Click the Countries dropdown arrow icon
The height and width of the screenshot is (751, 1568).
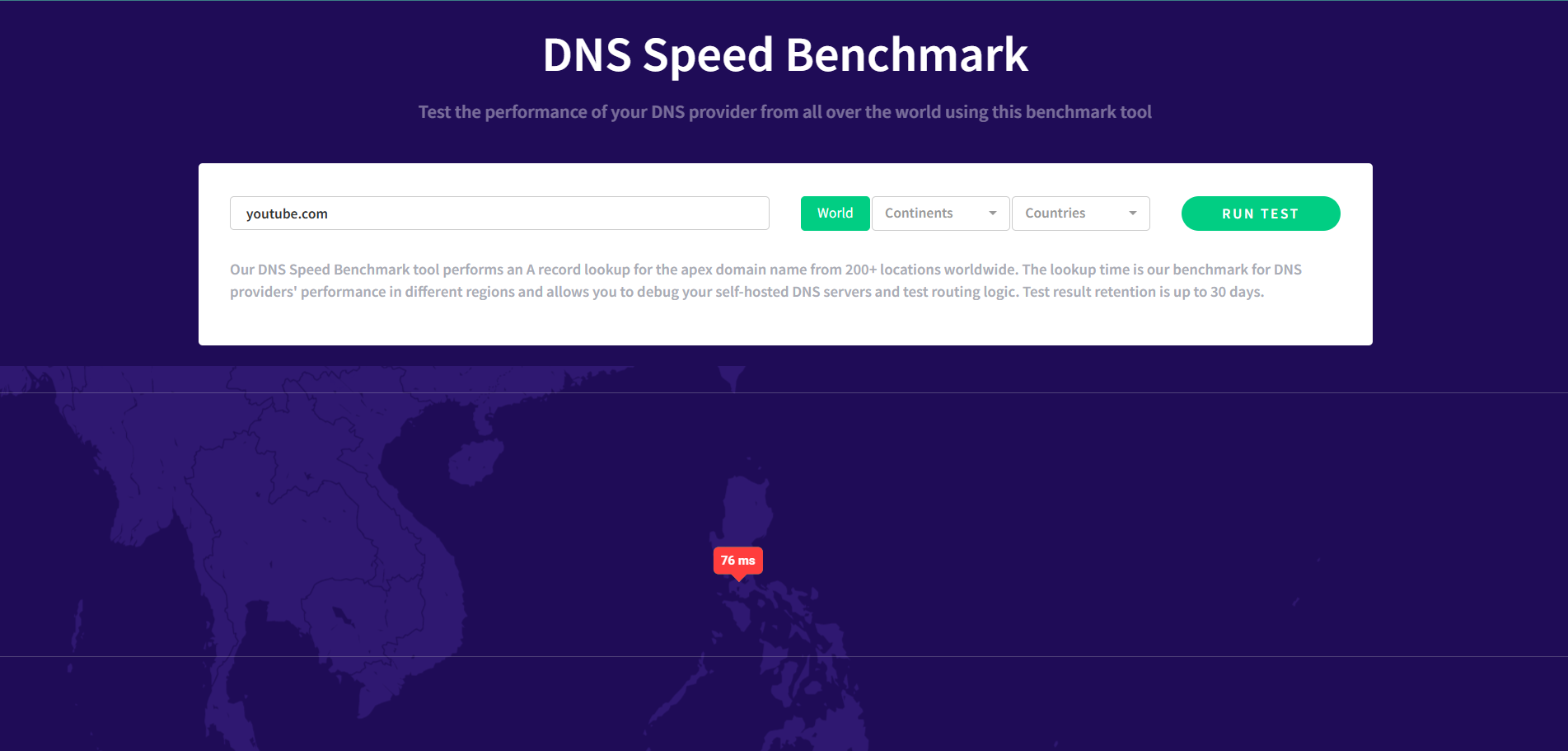(x=1133, y=214)
